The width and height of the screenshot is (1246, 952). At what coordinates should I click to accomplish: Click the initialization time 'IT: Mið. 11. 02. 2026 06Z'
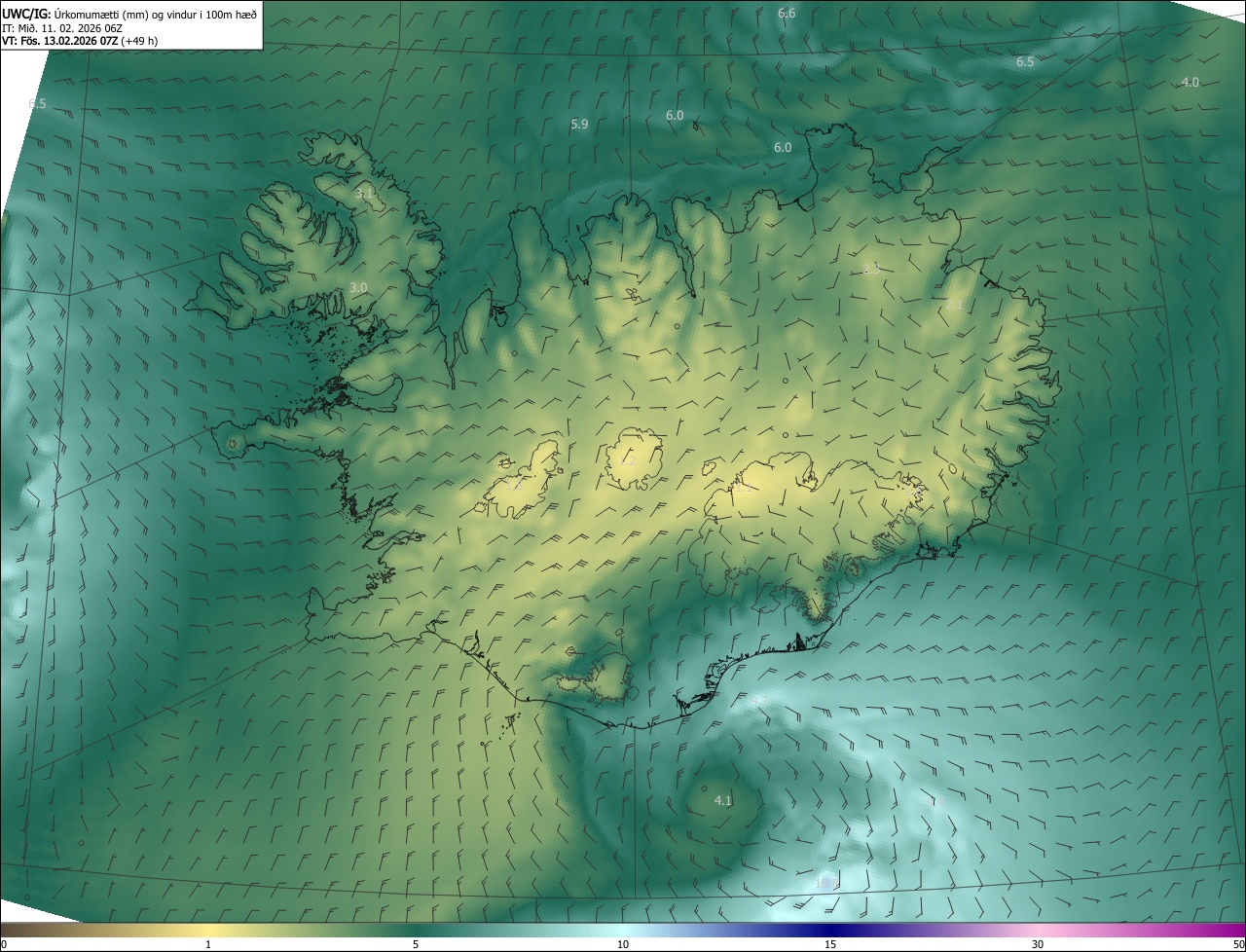point(61,27)
